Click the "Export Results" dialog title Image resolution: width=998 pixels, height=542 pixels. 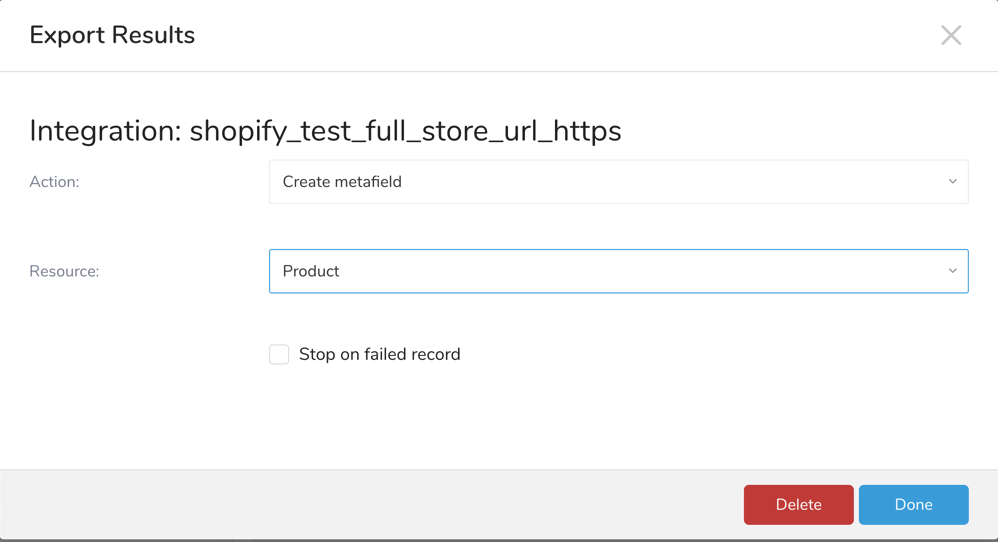click(x=112, y=36)
